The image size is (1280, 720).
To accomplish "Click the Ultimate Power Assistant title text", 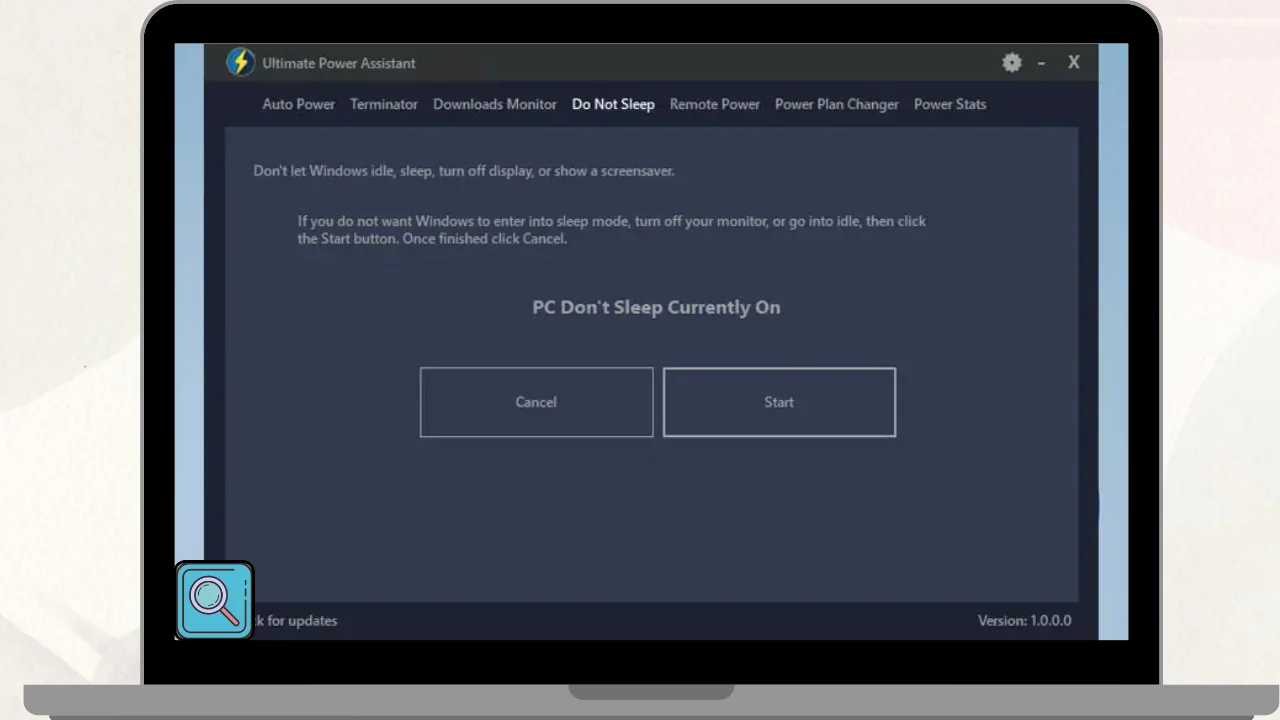I will [338, 63].
